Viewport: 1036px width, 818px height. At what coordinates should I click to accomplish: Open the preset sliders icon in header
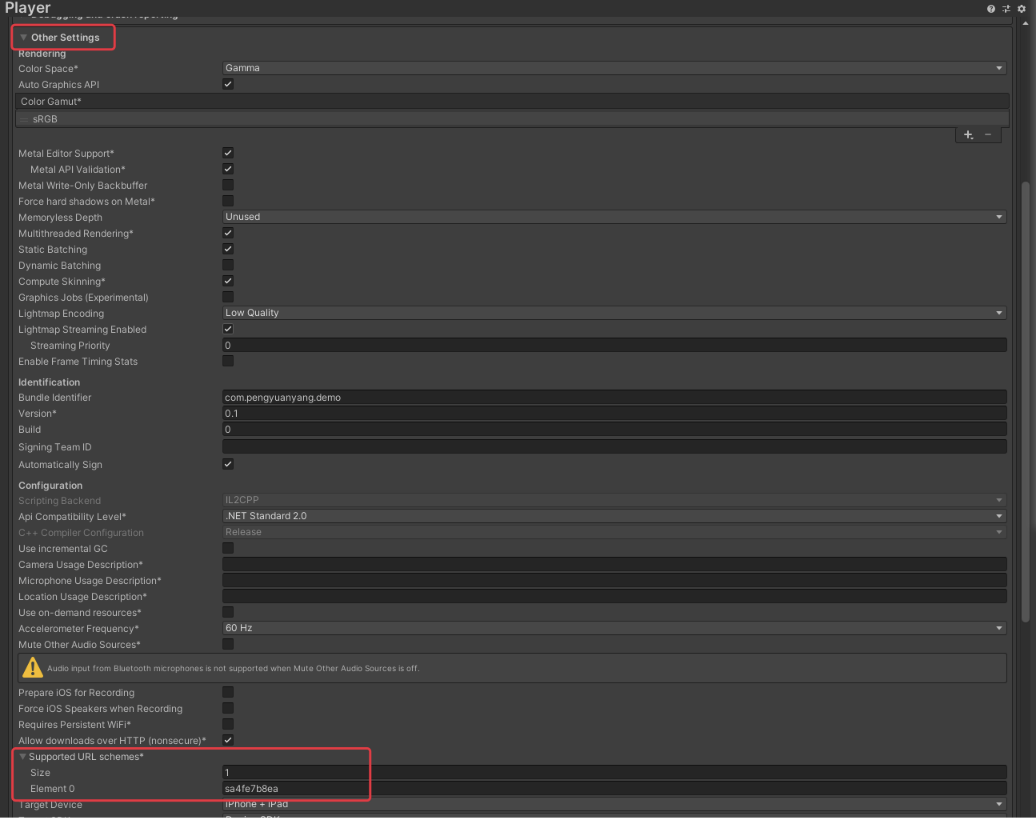pos(1006,9)
